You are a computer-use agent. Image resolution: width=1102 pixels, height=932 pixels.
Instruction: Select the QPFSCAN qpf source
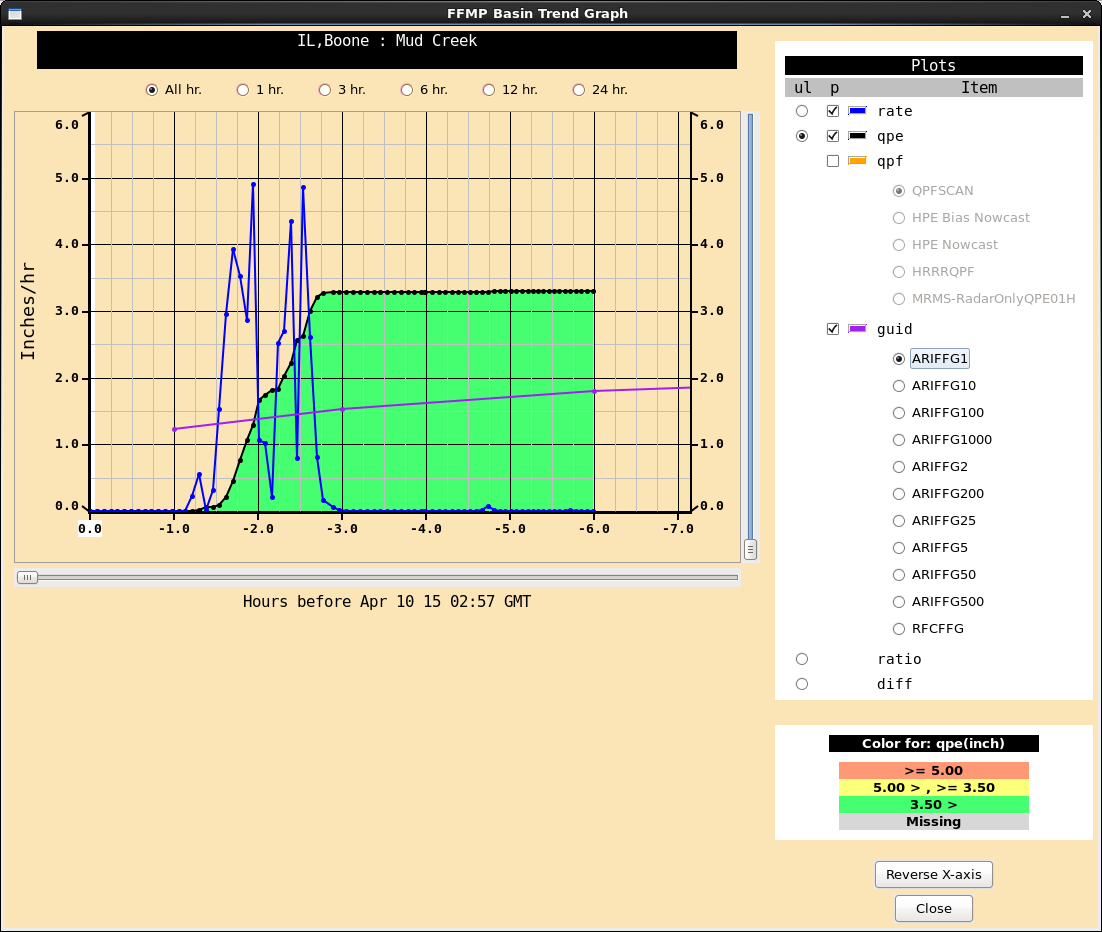(x=933, y=191)
